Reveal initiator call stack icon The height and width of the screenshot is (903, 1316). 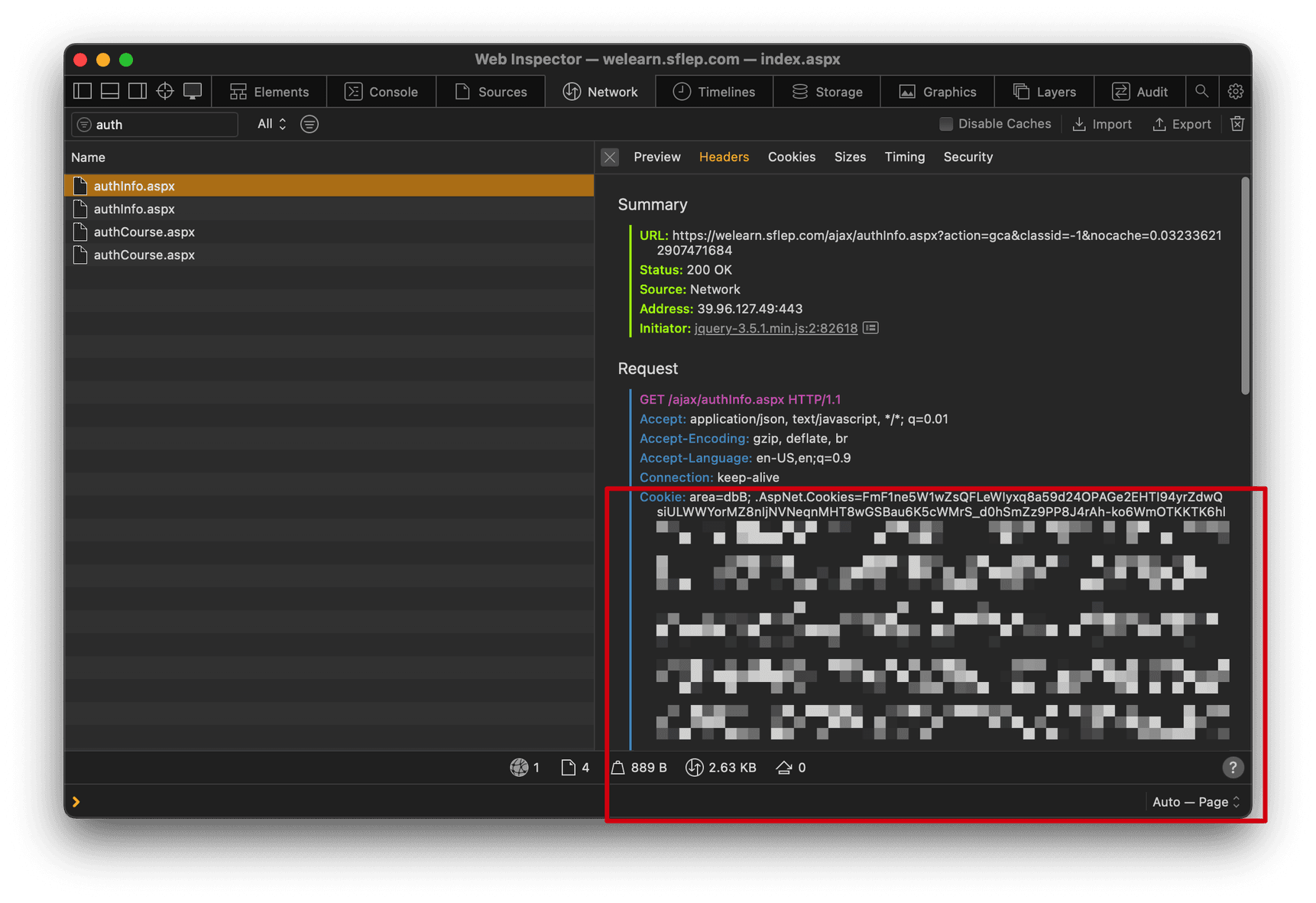tap(870, 328)
